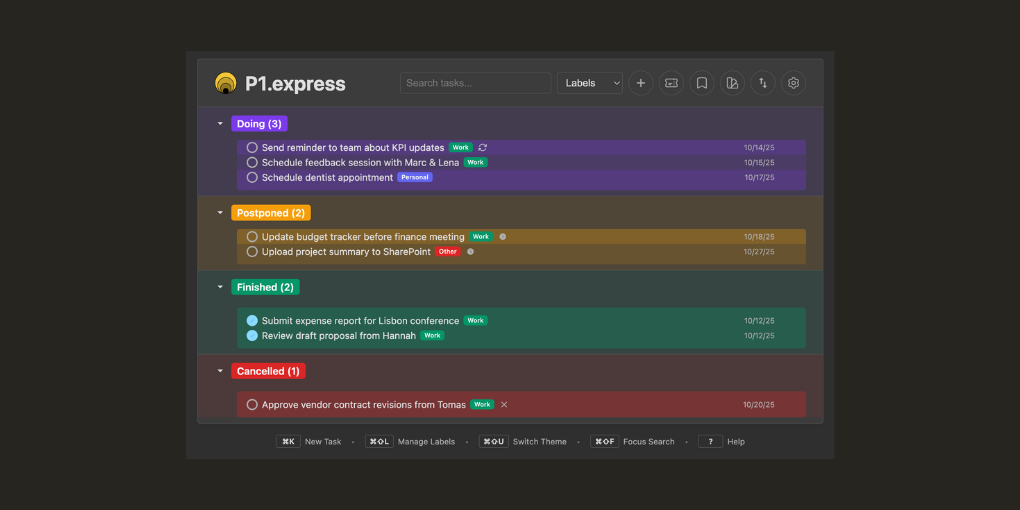The height and width of the screenshot is (510, 1020).
Task: Click the plus icon to add a task
Action: [x=641, y=83]
